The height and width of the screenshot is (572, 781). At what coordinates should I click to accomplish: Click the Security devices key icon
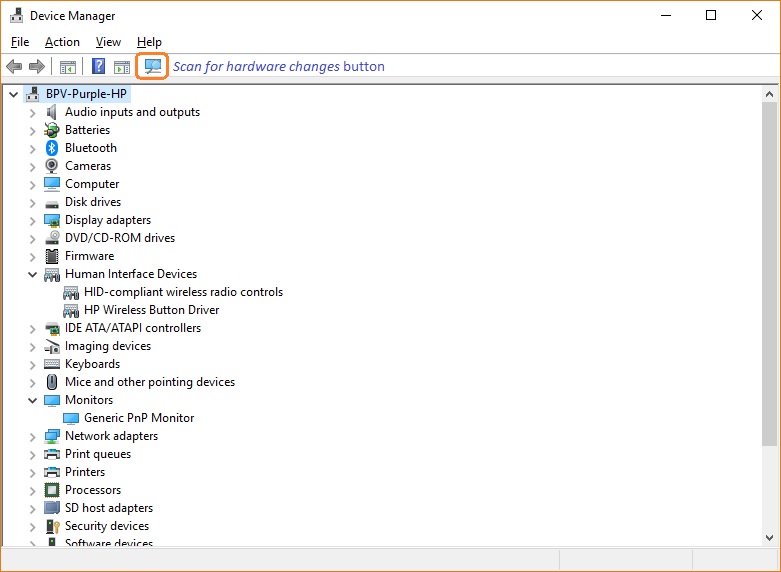52,526
